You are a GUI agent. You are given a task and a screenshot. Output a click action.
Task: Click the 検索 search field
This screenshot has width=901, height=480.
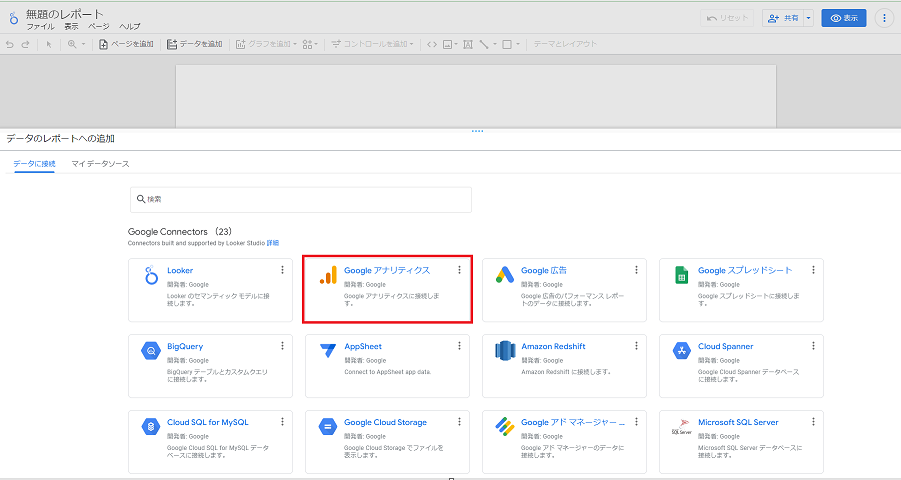point(300,199)
